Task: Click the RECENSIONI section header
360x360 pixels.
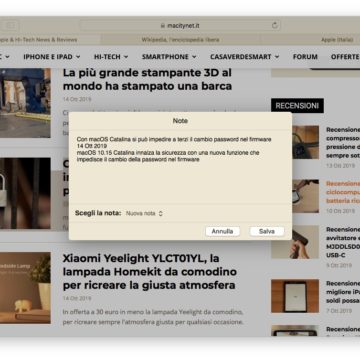Action: coord(297,106)
